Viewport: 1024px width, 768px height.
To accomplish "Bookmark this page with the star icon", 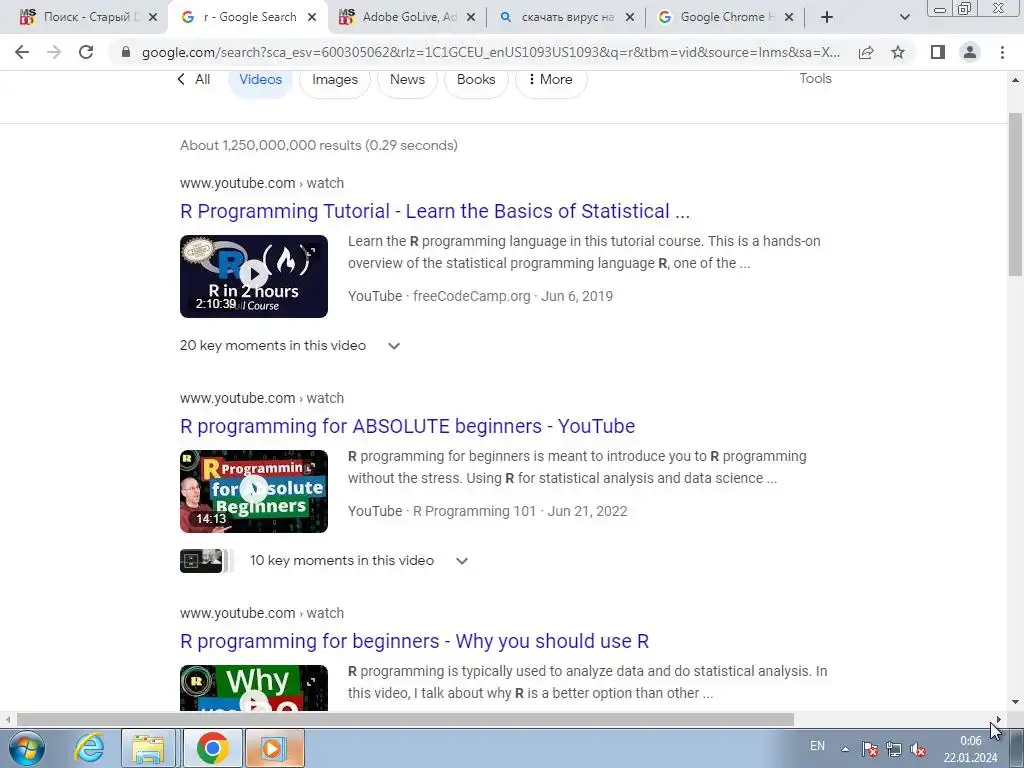I will (x=898, y=52).
